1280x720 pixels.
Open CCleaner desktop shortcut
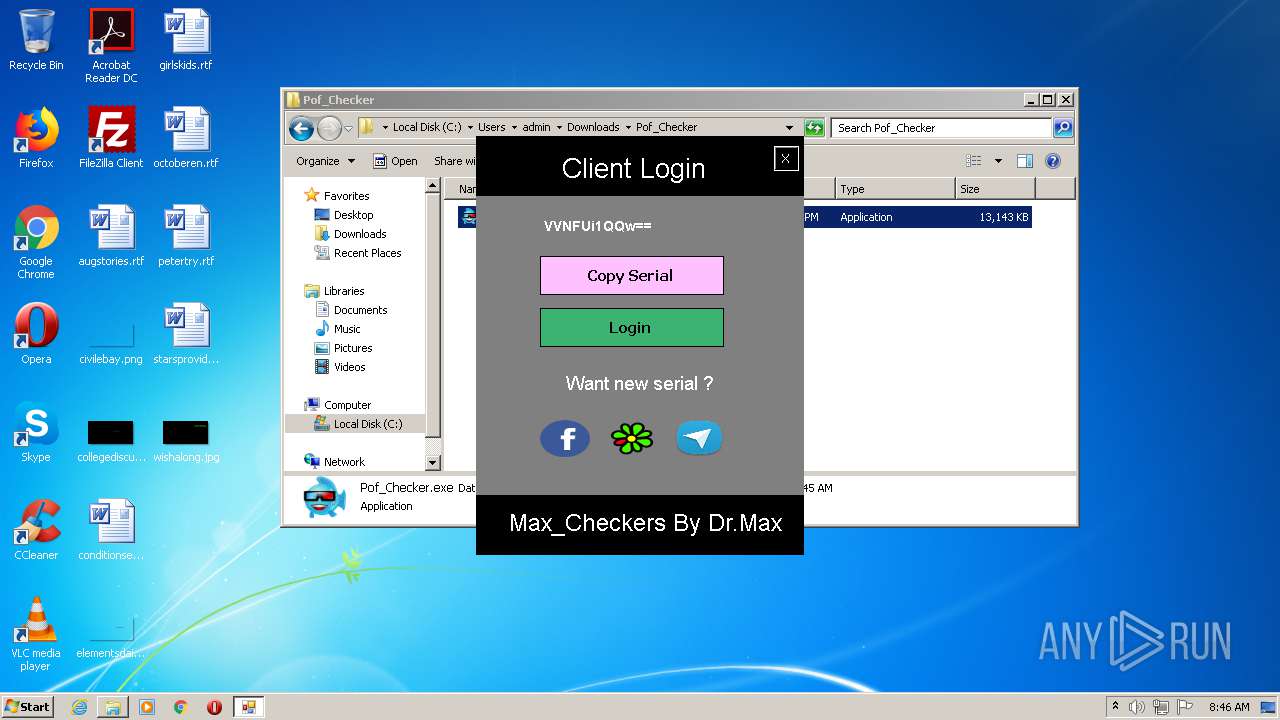click(x=36, y=530)
